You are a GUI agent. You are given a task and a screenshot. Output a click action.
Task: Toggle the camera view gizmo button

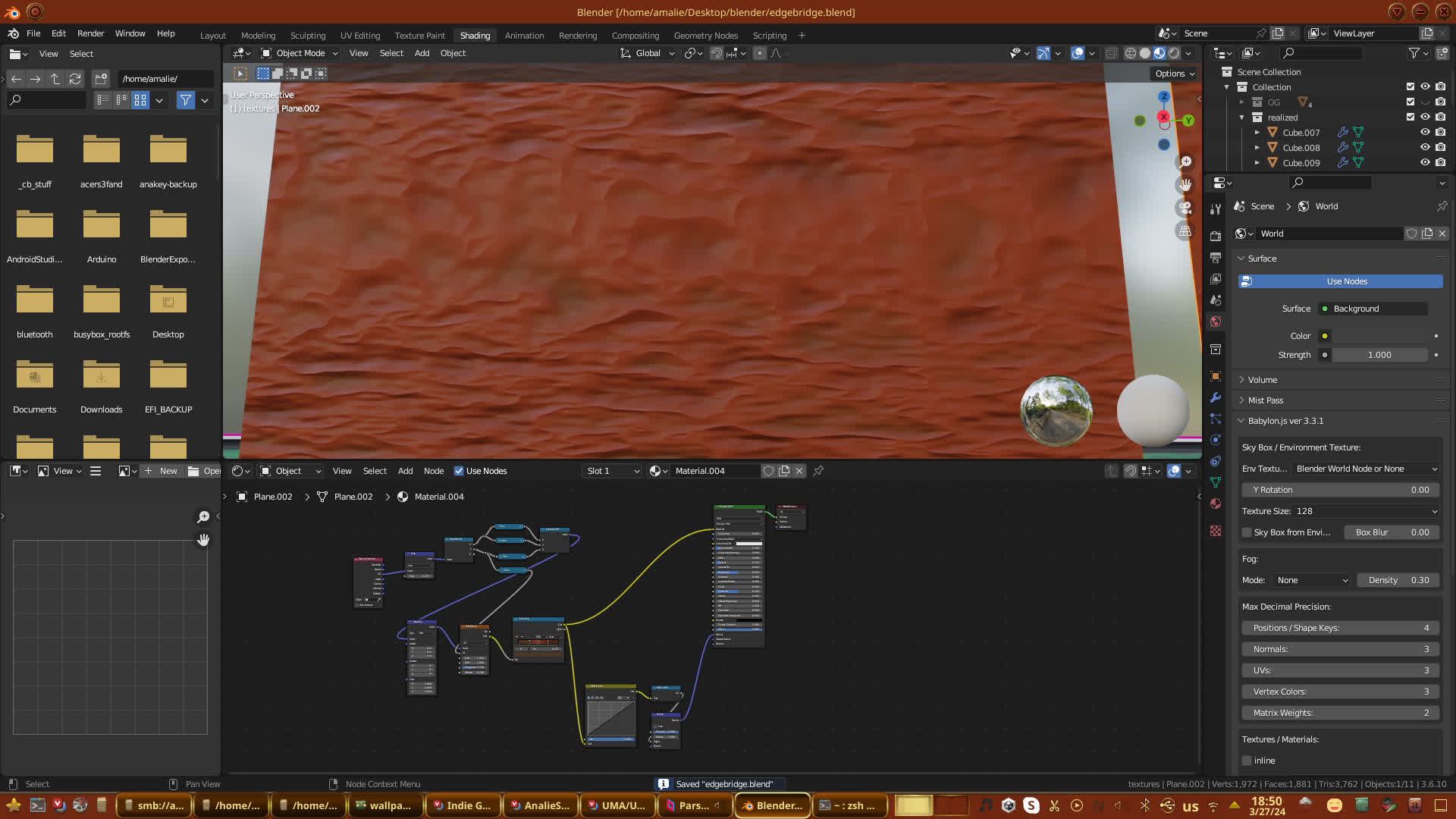click(x=1185, y=208)
